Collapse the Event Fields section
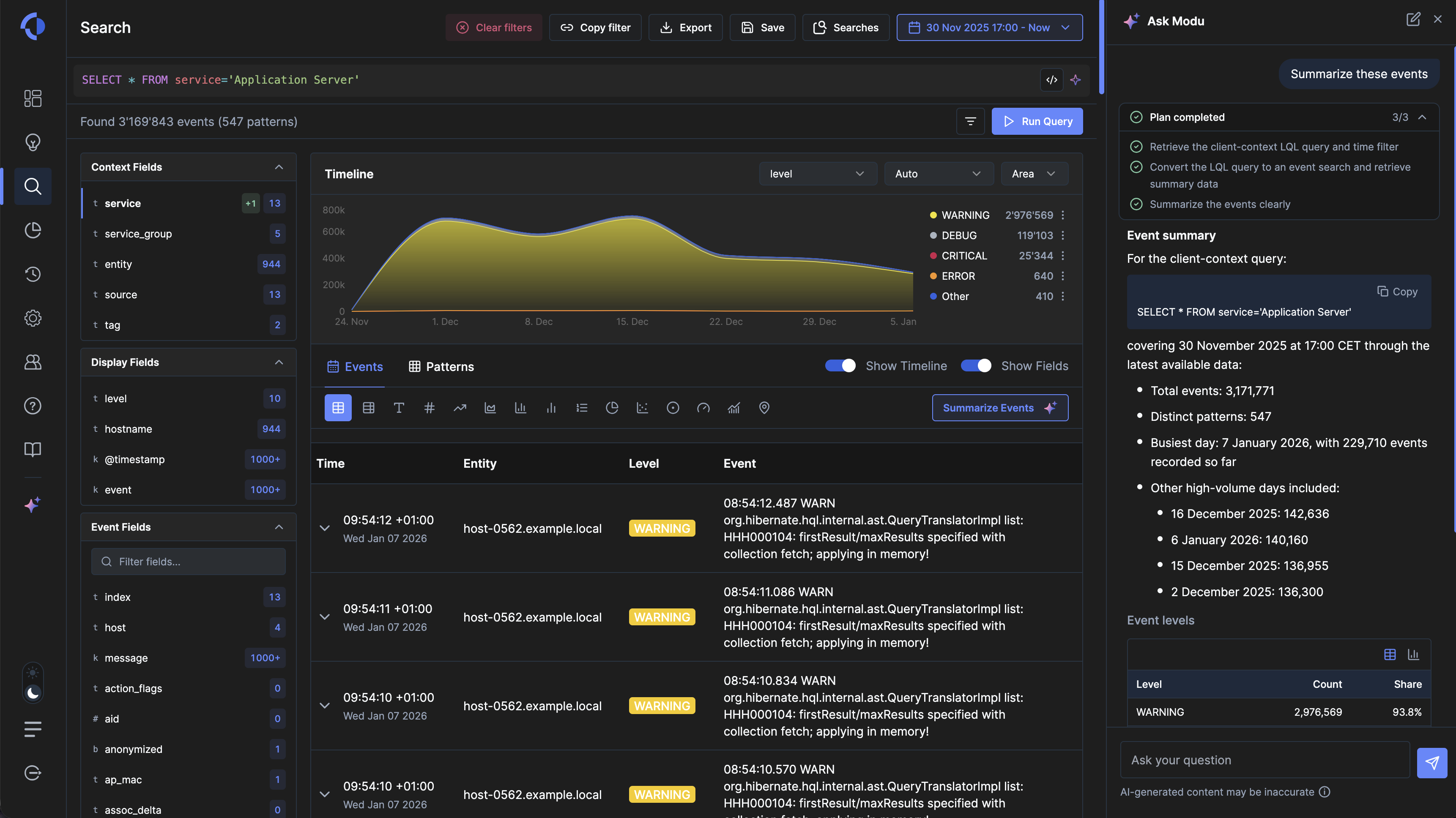Image resolution: width=1456 pixels, height=818 pixels. [x=279, y=527]
